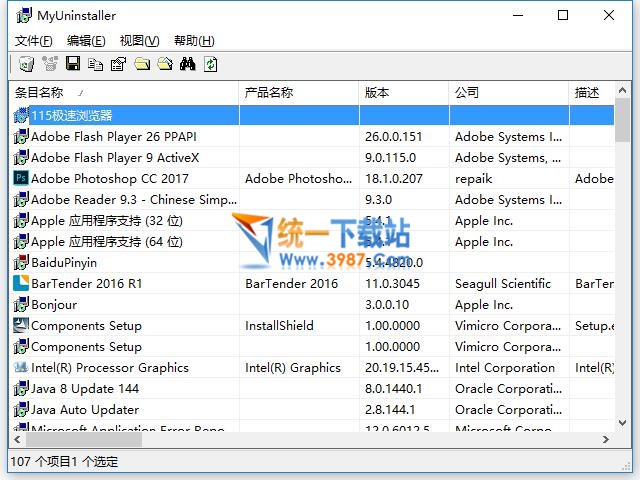Screen dimensions: 640x480
Task: Click the InstallShield Components Setup row icon
Action: (x=21, y=325)
